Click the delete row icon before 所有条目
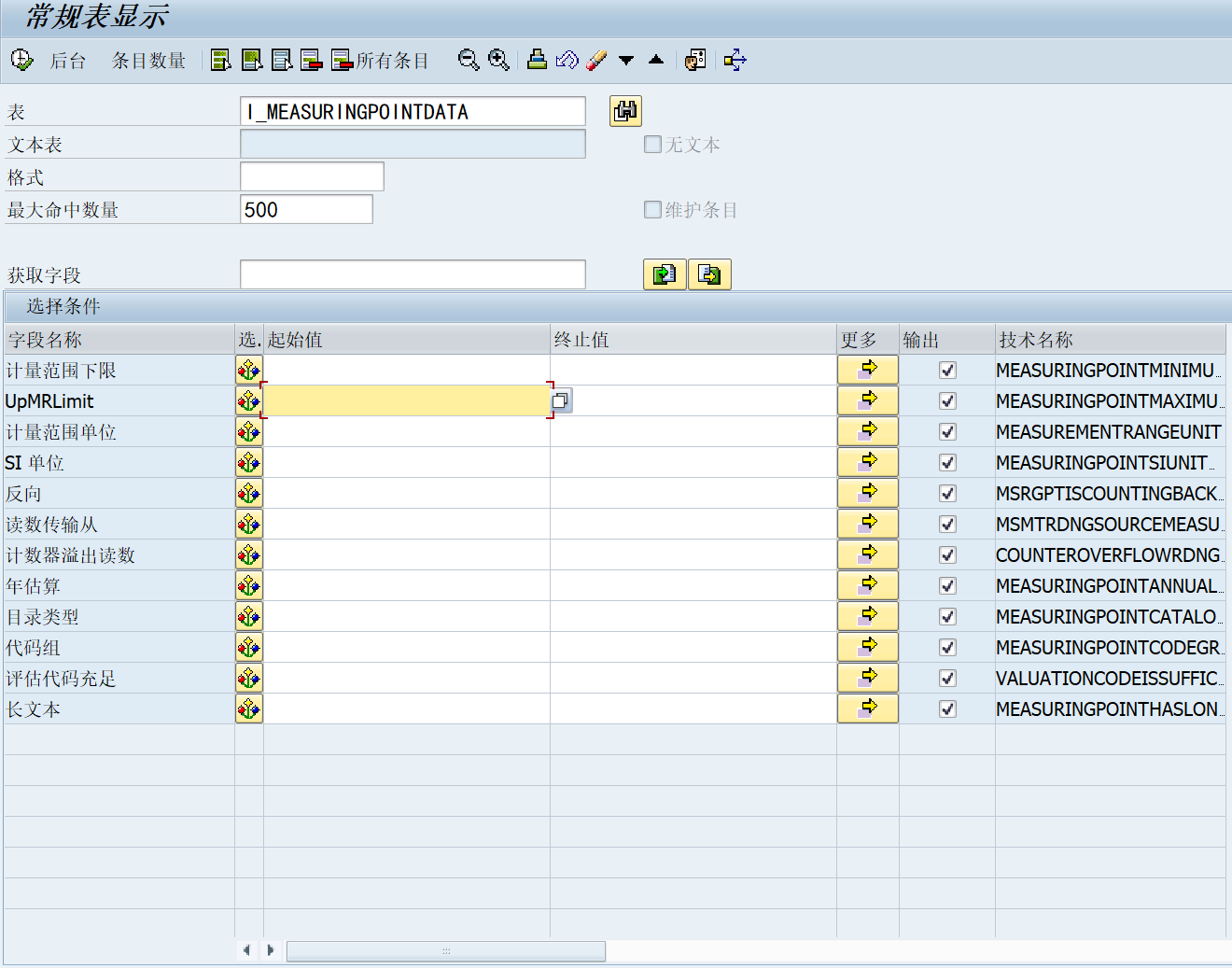 [x=312, y=61]
